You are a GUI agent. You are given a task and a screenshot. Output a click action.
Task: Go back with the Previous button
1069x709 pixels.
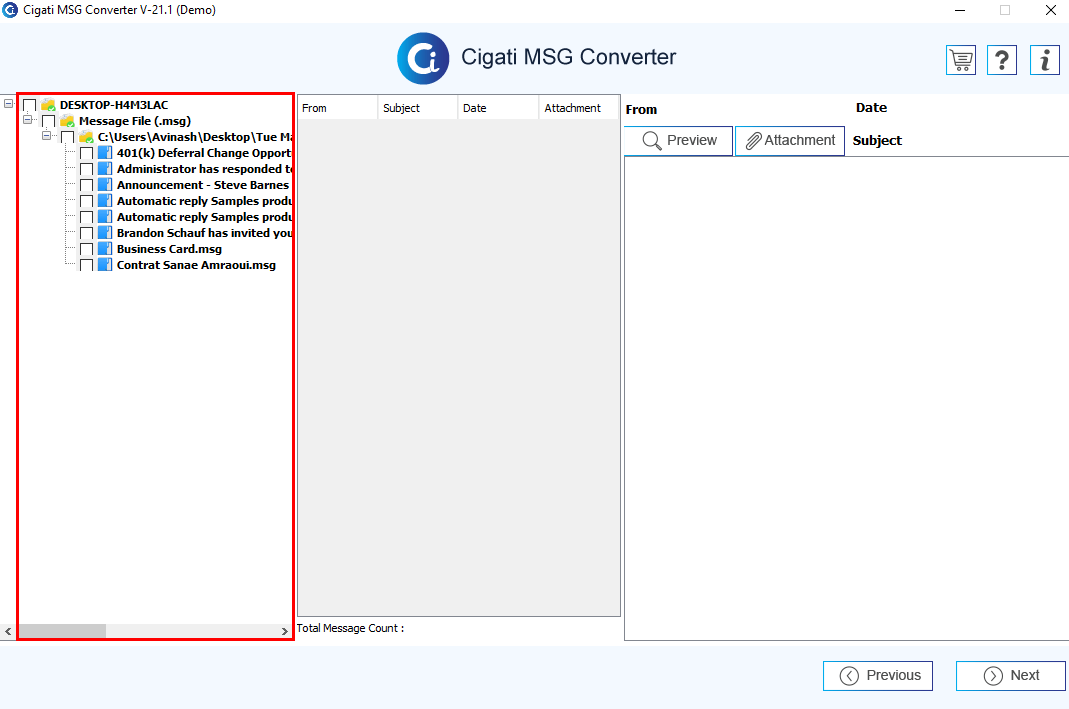877,676
